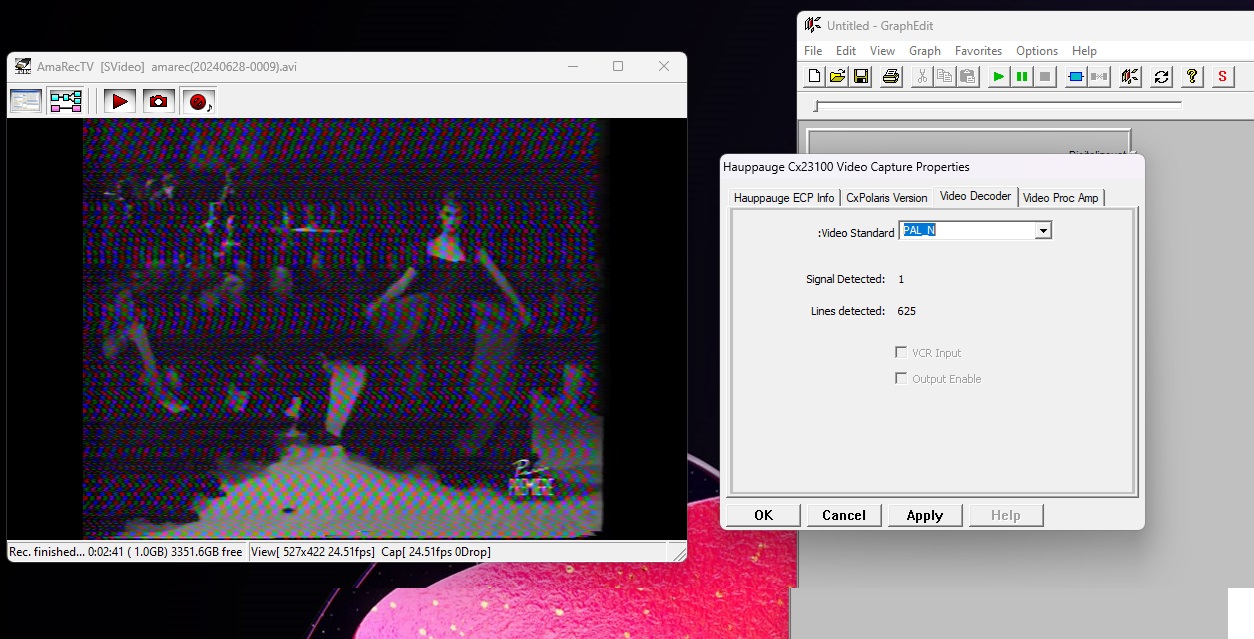Open the Graph menu in GraphEdit
Image resolution: width=1254 pixels, height=639 pixels.
point(925,51)
